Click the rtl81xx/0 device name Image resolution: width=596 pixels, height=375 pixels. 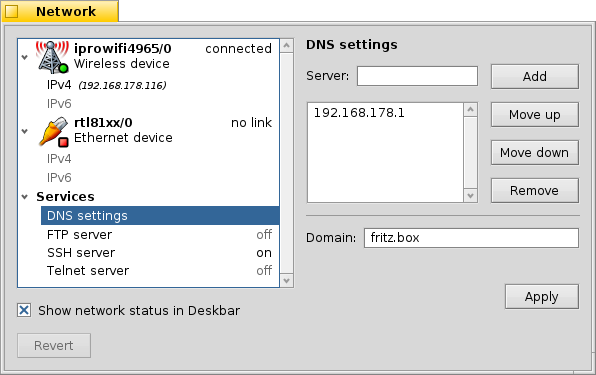click(103, 123)
